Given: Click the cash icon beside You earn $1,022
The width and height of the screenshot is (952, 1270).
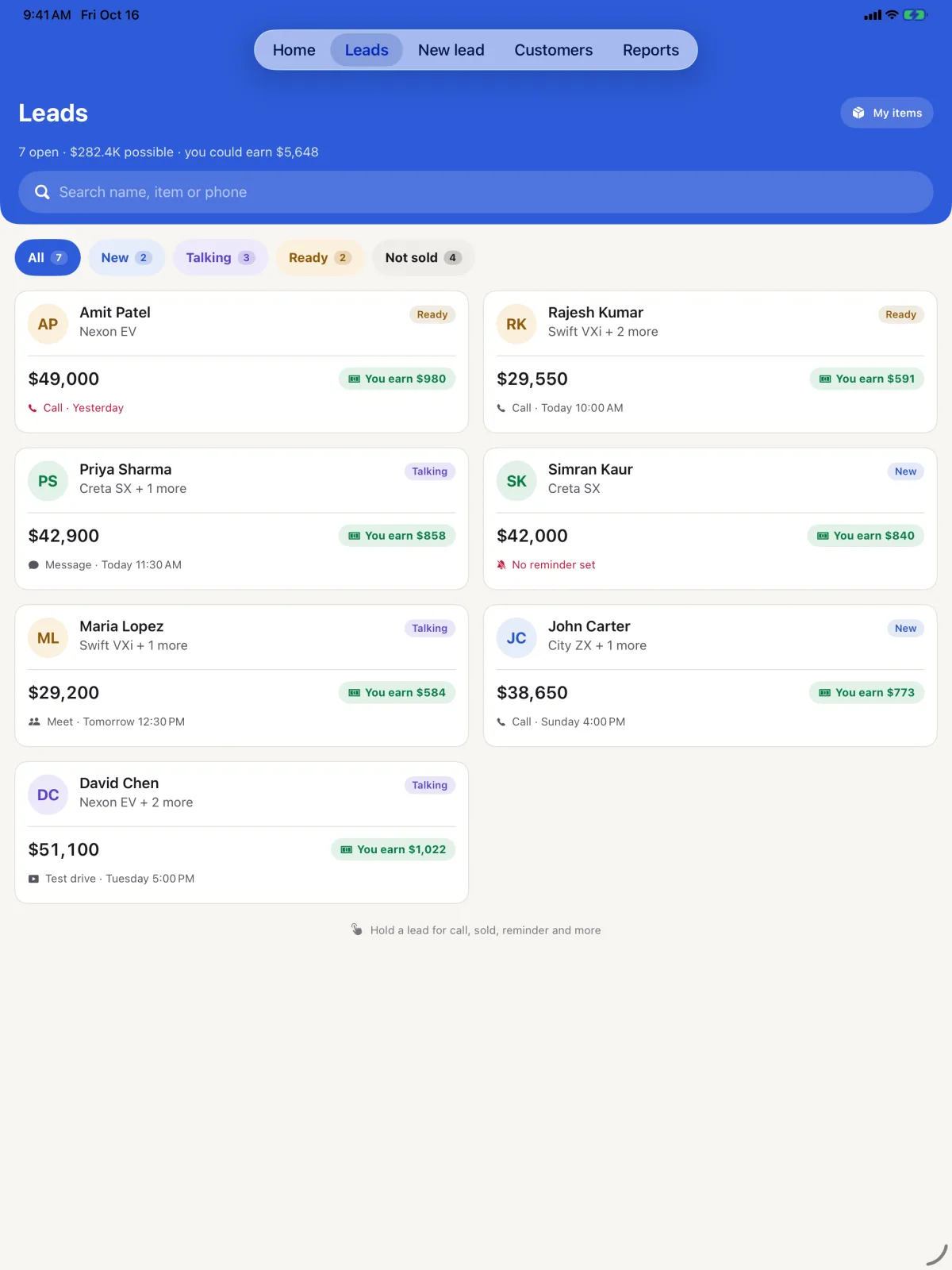Looking at the screenshot, I should 347,850.
